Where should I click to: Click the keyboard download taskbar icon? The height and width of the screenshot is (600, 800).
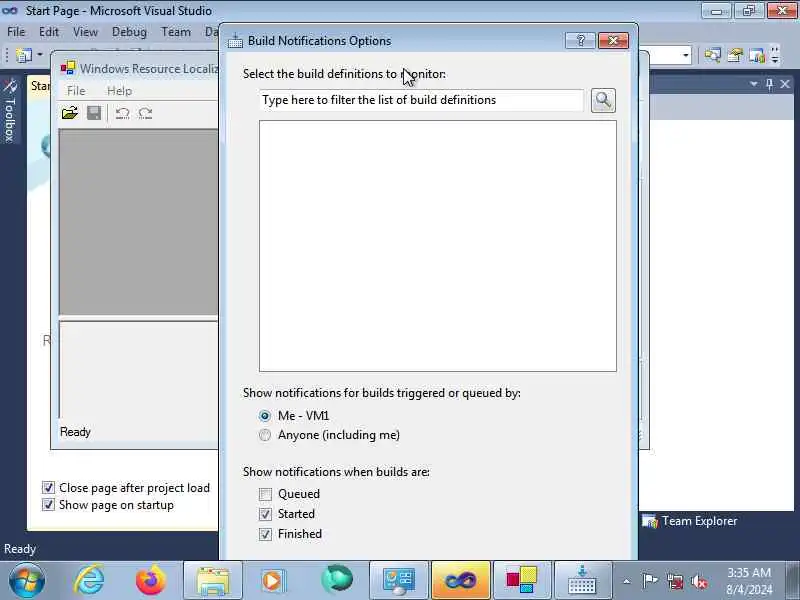pyautogui.click(x=583, y=581)
